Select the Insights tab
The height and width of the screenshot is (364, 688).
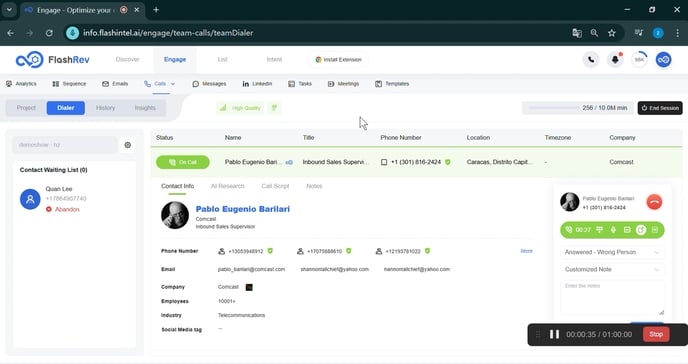tap(145, 108)
